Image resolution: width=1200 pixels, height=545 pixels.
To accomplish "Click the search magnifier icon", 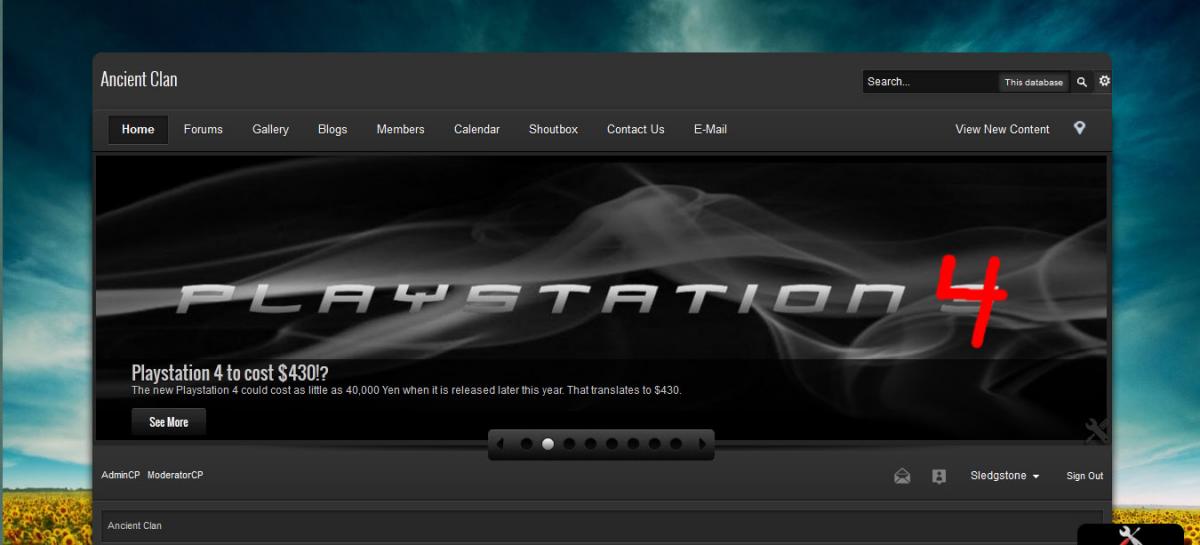I will coord(1082,82).
